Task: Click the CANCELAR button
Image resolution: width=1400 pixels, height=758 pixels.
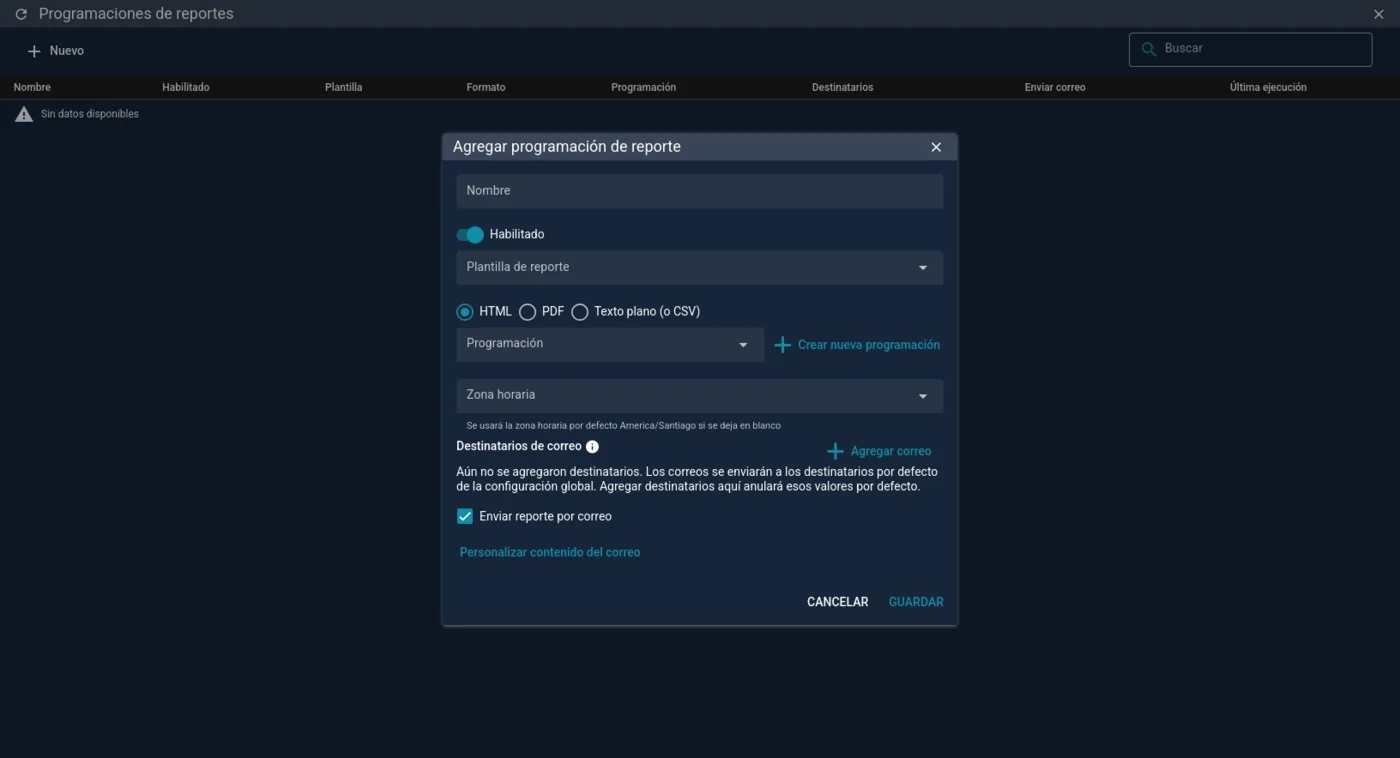Action: pos(838,602)
